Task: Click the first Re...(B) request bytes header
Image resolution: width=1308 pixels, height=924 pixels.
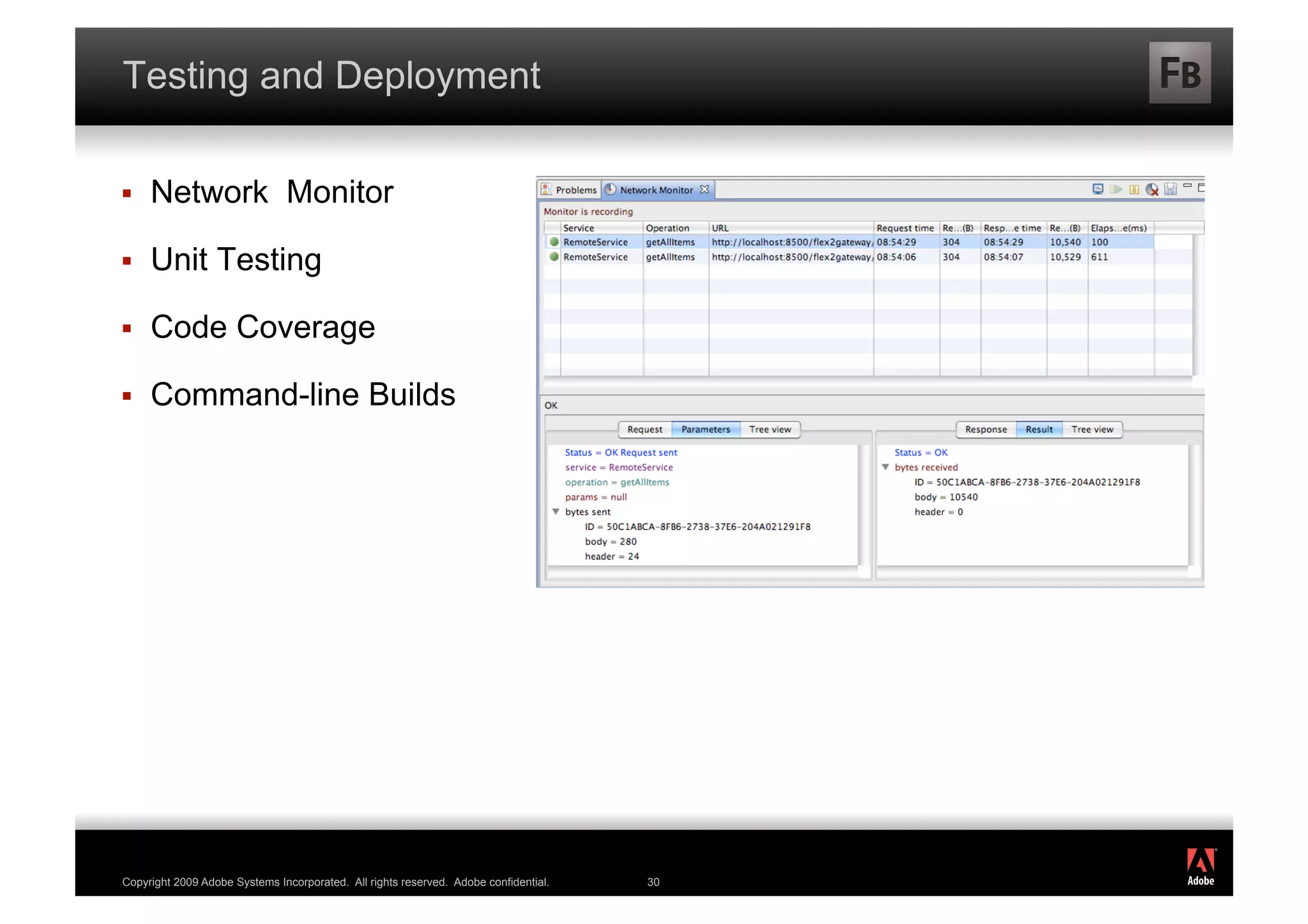Action: pos(960,228)
